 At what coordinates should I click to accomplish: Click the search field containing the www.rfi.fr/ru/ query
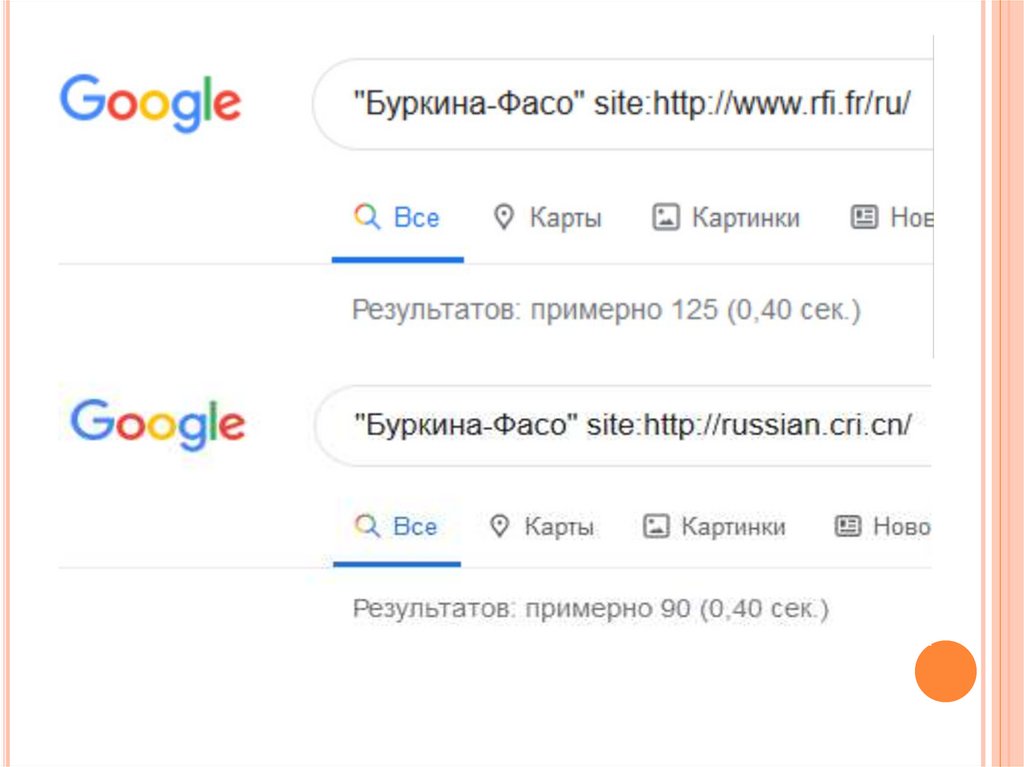tap(630, 105)
